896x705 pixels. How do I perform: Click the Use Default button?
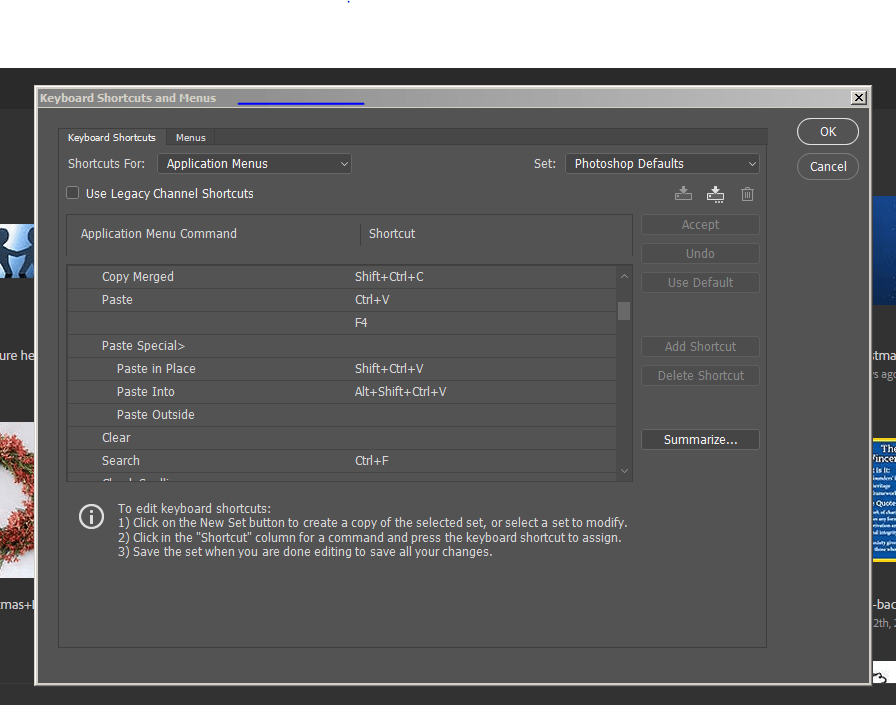[699, 282]
